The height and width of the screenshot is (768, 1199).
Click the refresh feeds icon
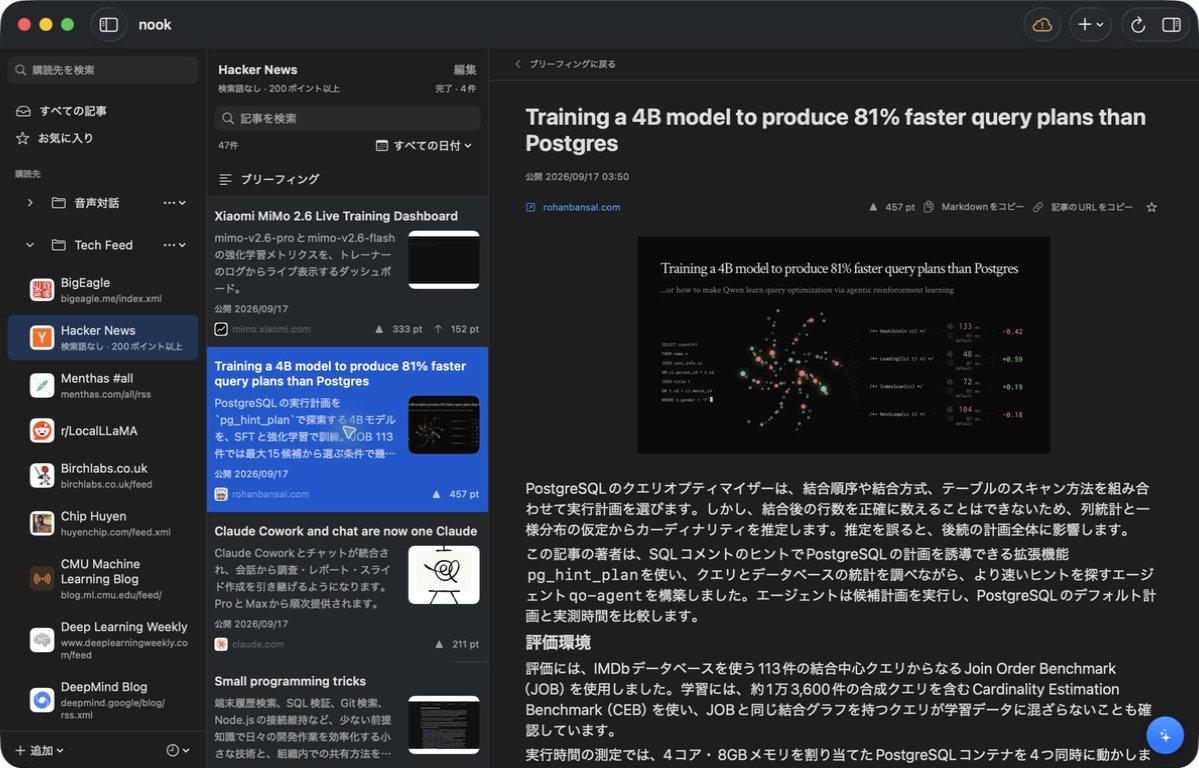pos(1138,24)
